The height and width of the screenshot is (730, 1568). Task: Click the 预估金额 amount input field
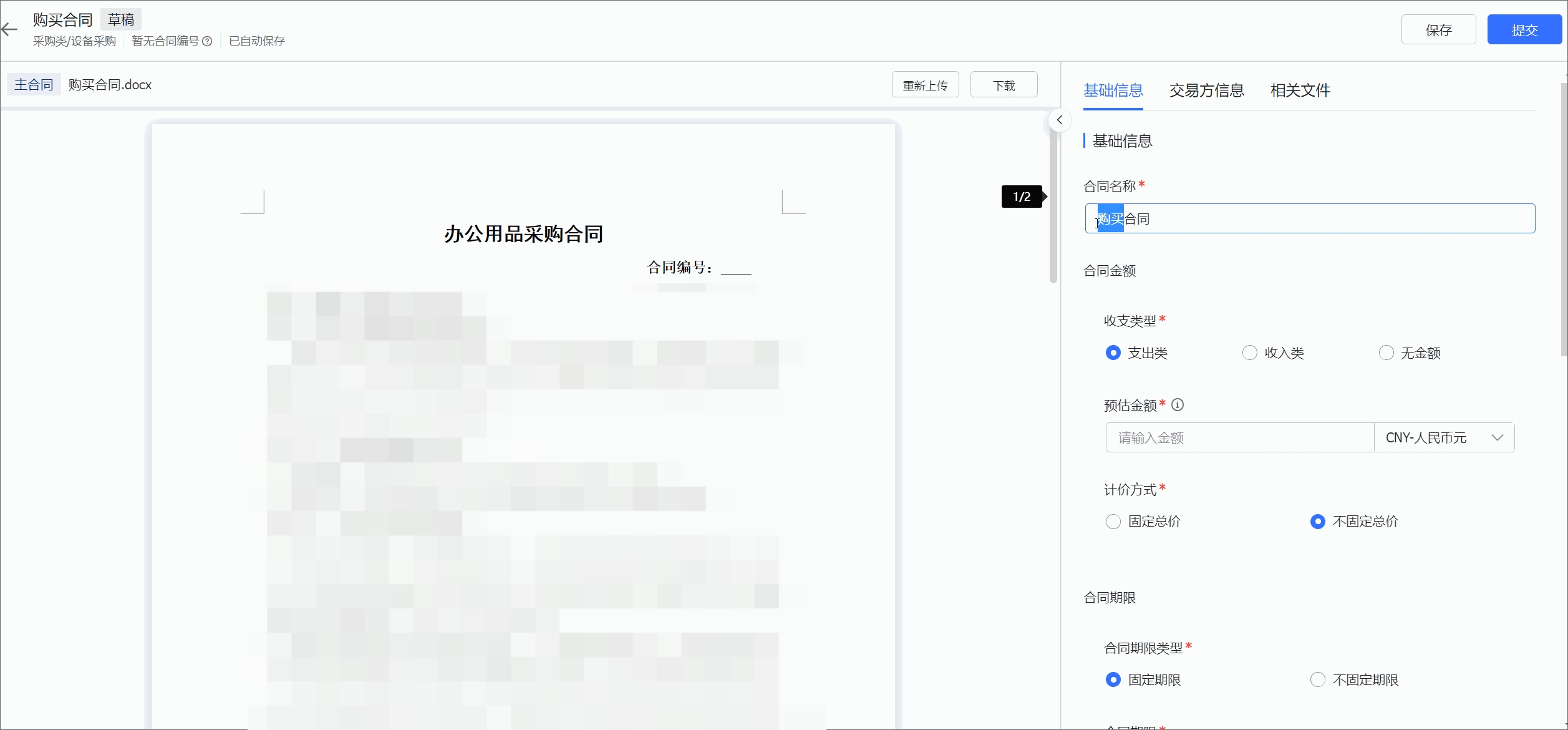coord(1239,438)
